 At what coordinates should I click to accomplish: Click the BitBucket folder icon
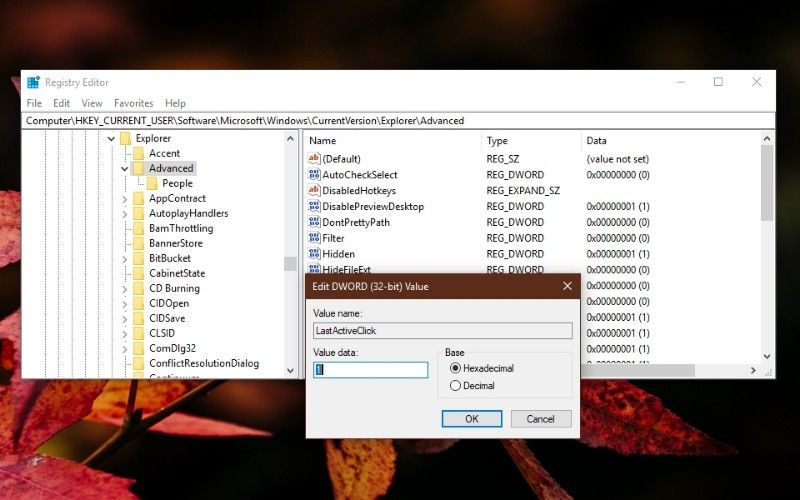tap(139, 258)
